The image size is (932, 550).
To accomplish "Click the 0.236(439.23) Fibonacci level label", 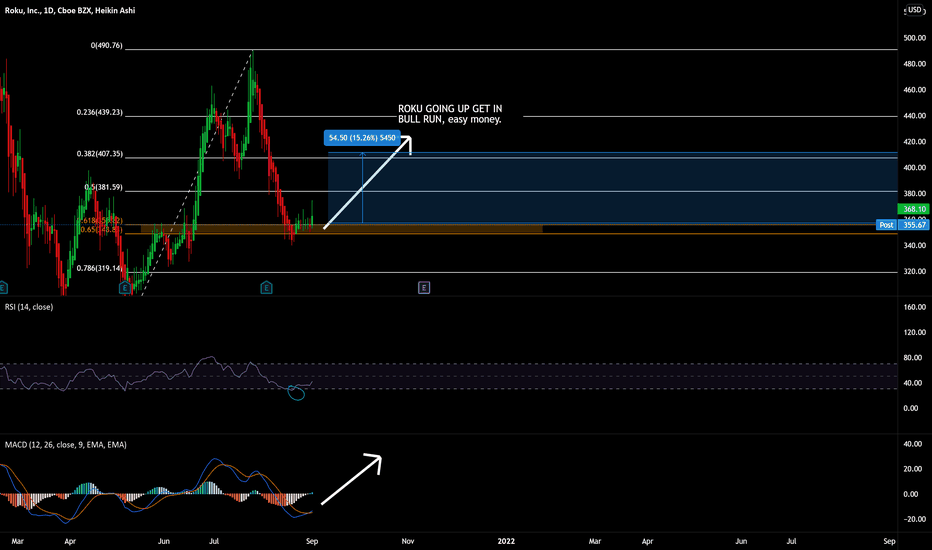I will point(99,112).
